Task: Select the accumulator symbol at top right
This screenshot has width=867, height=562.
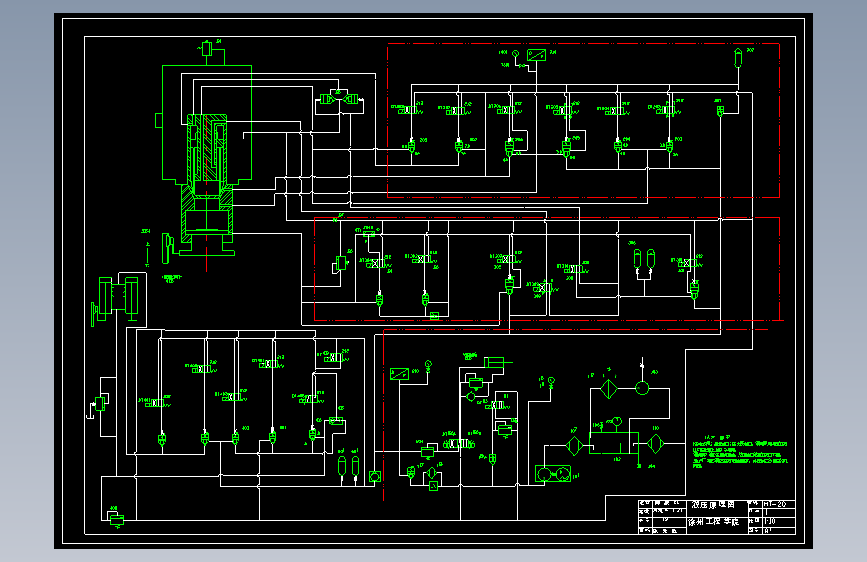Action: 738,58
